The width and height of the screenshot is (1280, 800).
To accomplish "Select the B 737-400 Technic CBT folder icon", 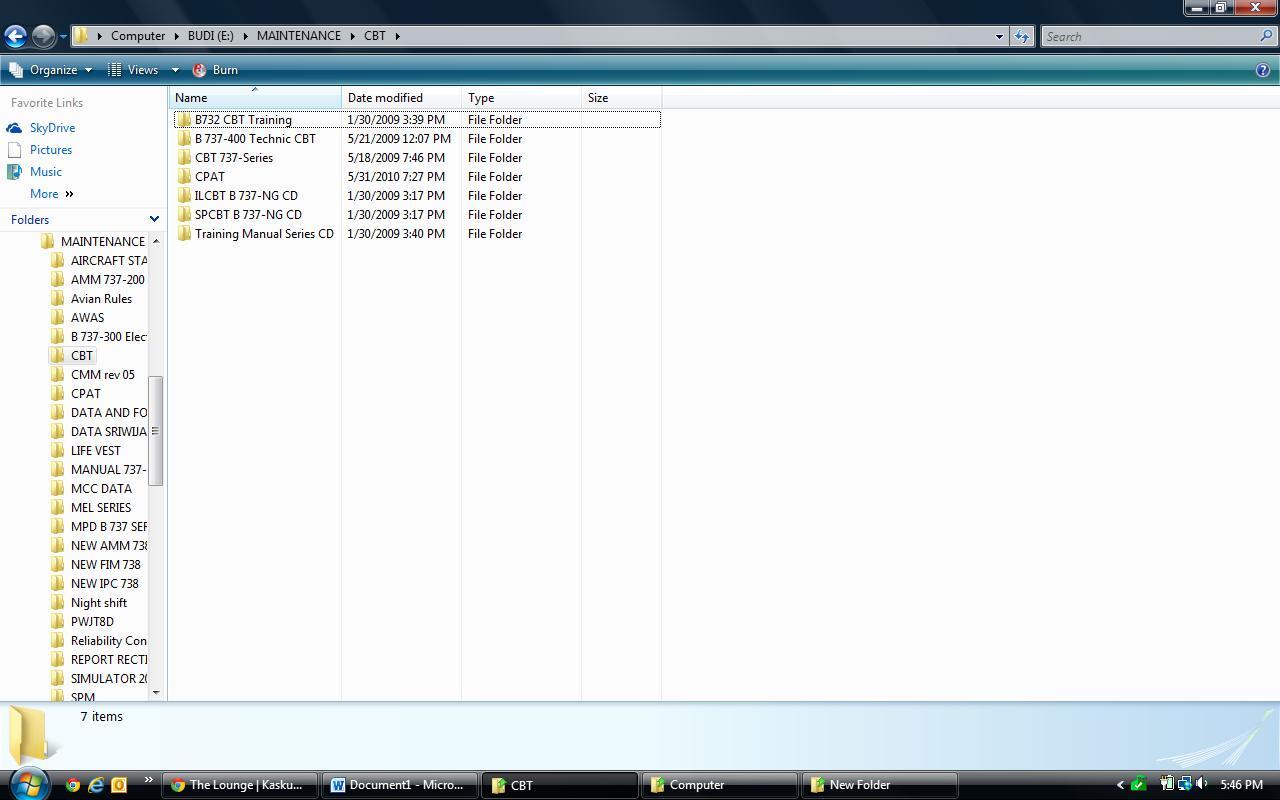I will [184, 139].
